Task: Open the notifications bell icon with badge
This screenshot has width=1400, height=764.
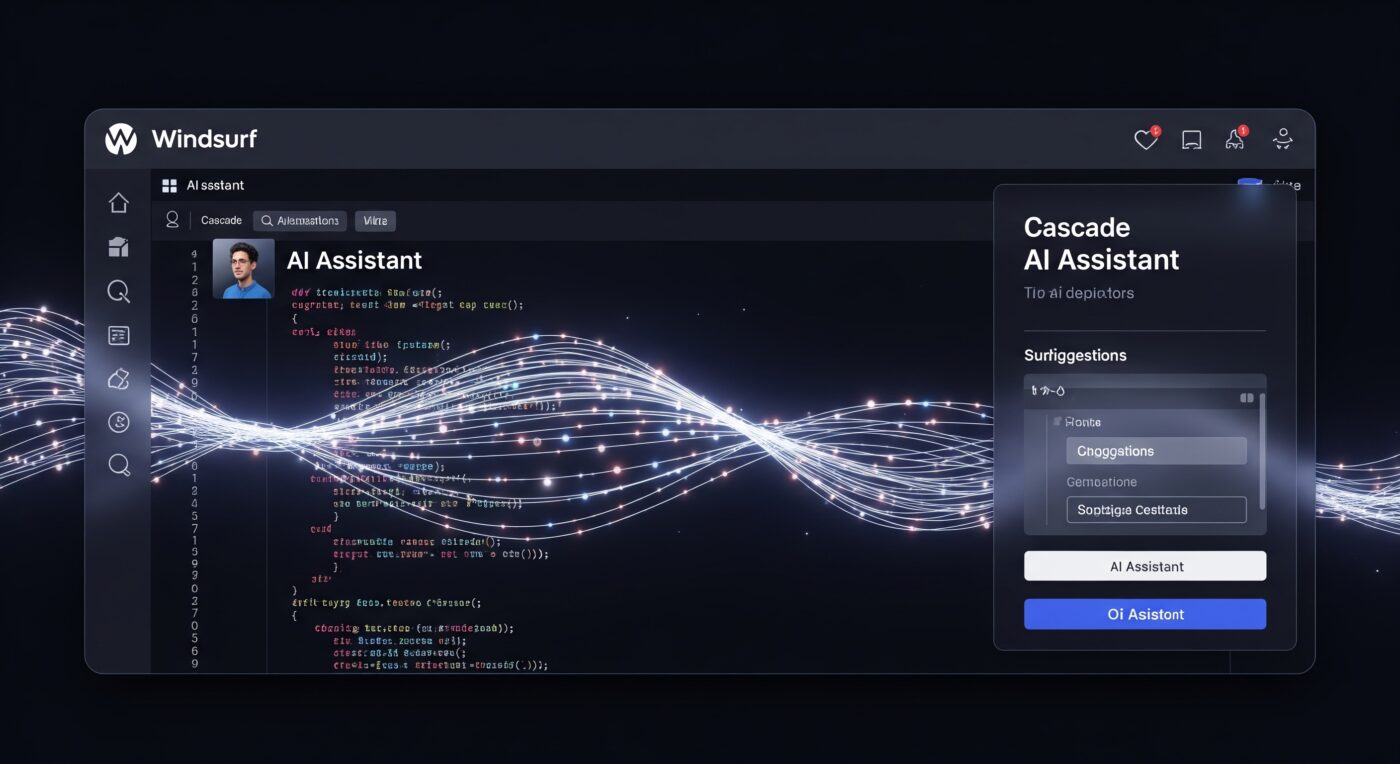Action: 1236,139
